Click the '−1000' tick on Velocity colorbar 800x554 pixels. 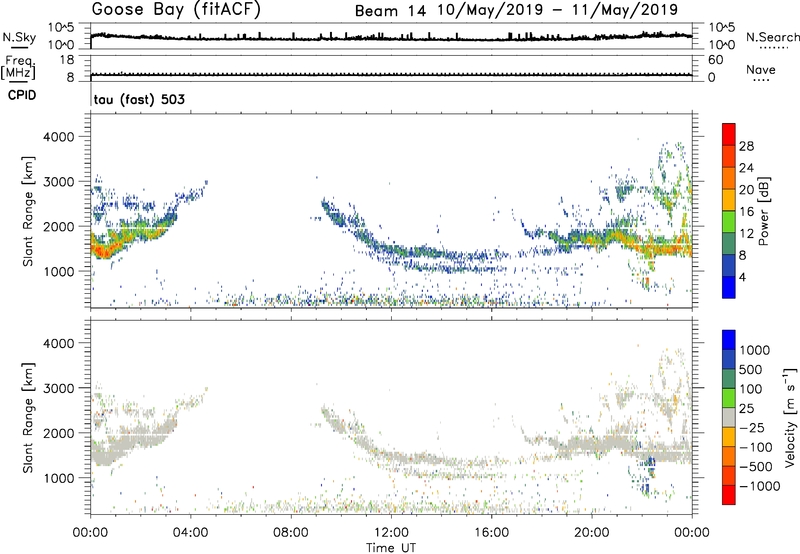[x=759, y=486]
